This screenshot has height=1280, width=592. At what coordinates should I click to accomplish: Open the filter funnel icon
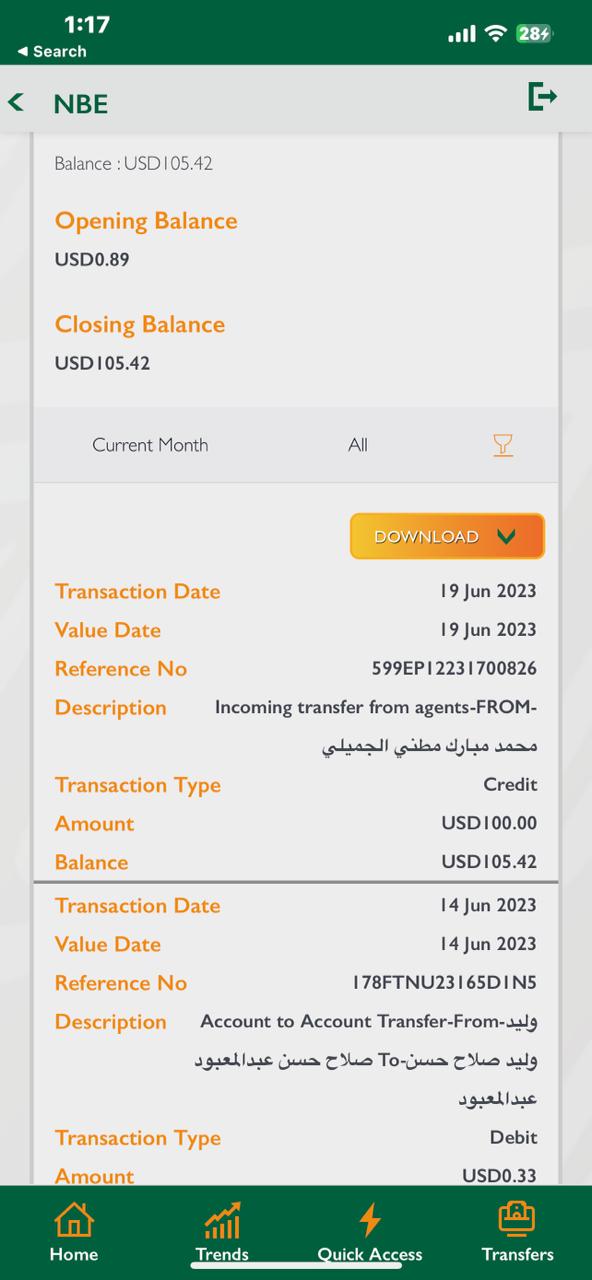(503, 445)
